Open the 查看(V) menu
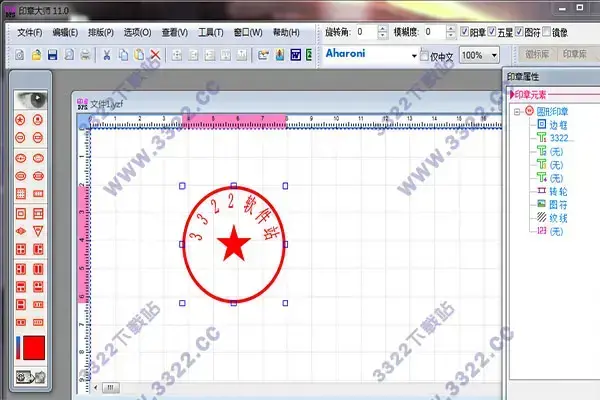 [x=174, y=33]
